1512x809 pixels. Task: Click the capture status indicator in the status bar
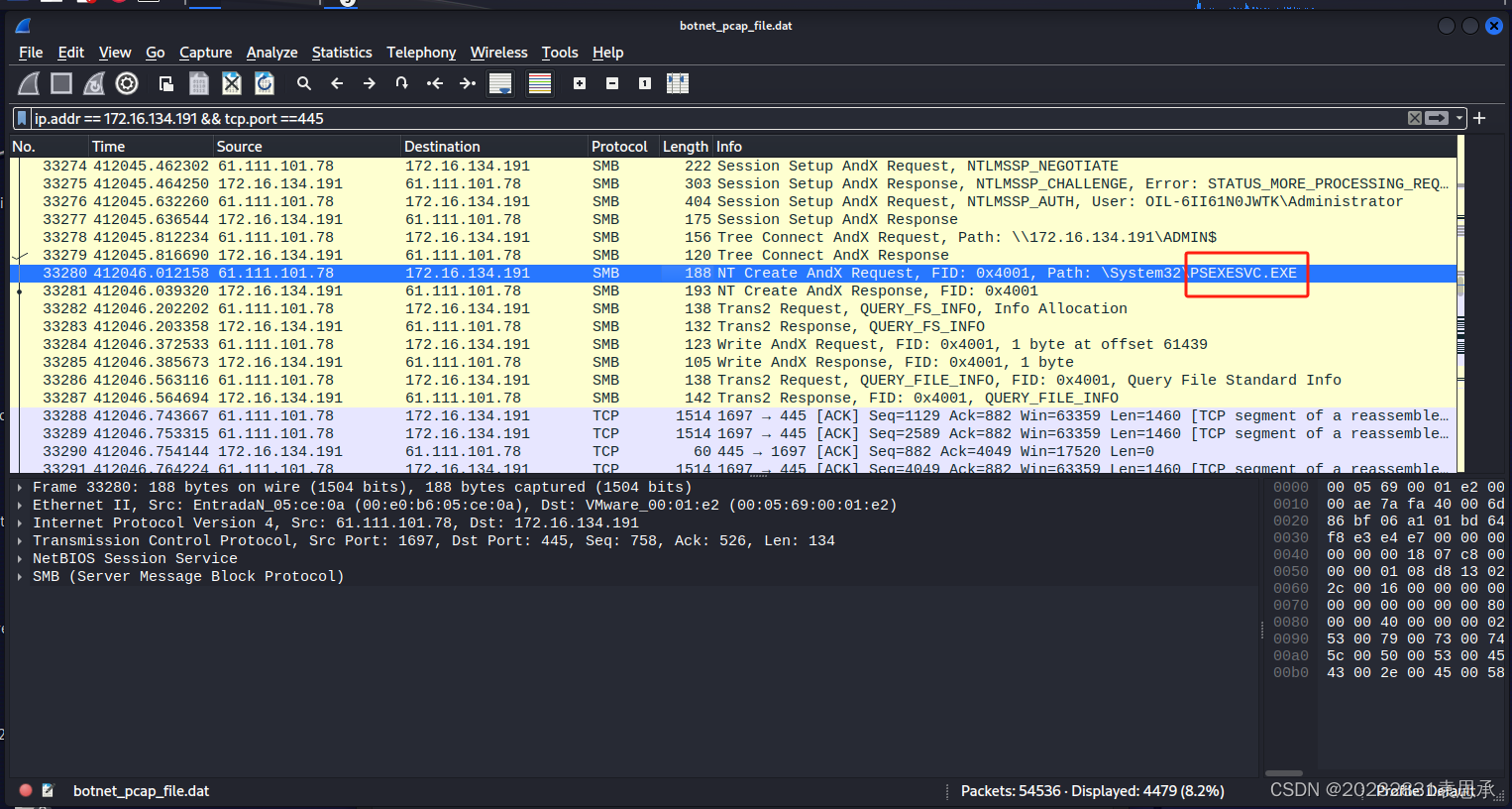pyautogui.click(x=26, y=791)
